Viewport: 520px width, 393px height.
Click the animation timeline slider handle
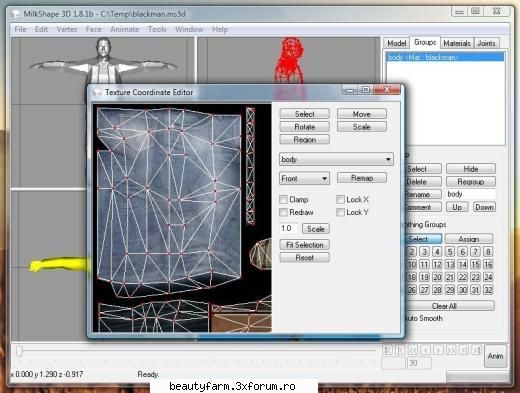point(19,351)
